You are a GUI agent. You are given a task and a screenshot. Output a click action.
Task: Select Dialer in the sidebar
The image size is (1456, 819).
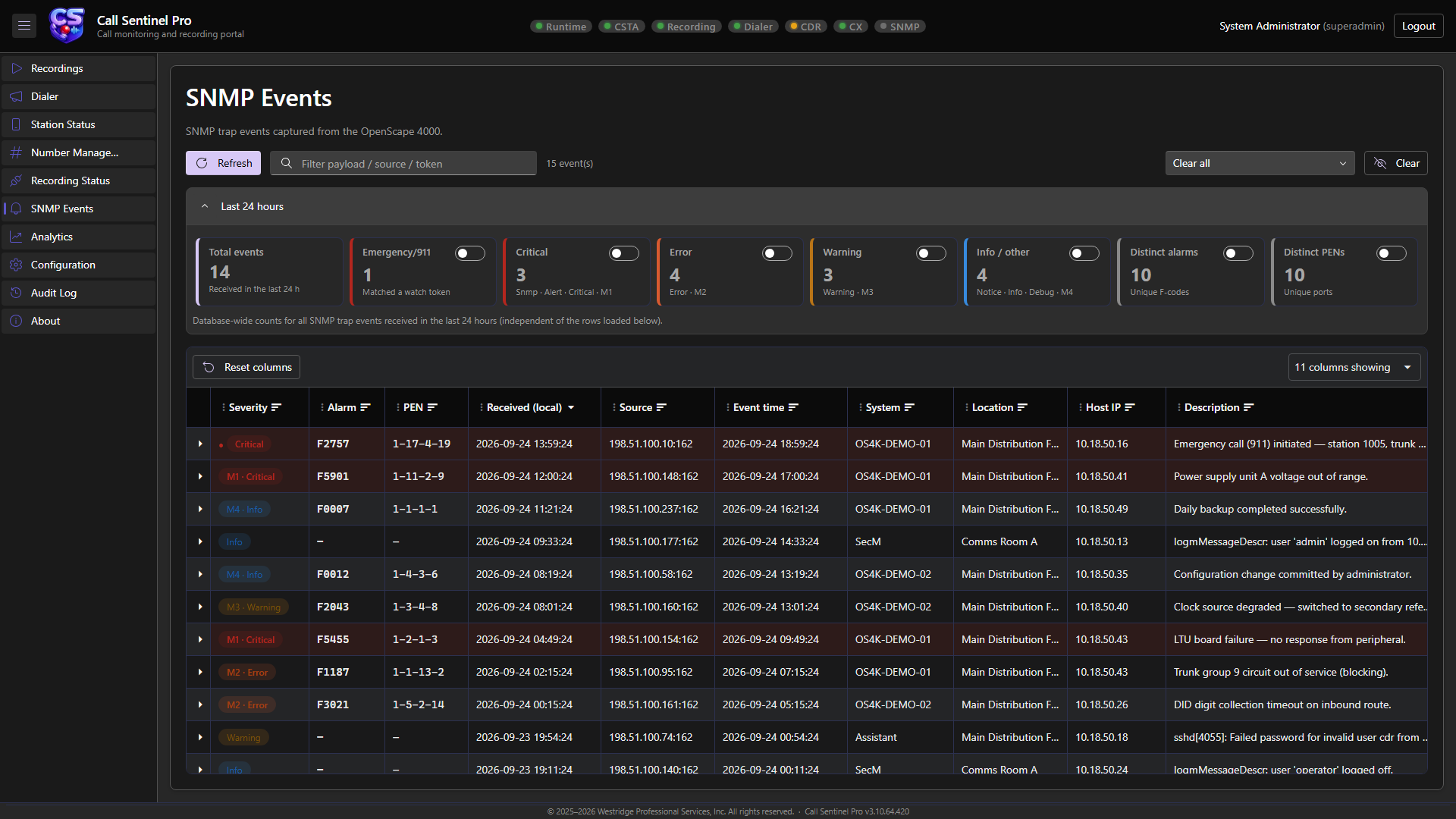point(79,96)
